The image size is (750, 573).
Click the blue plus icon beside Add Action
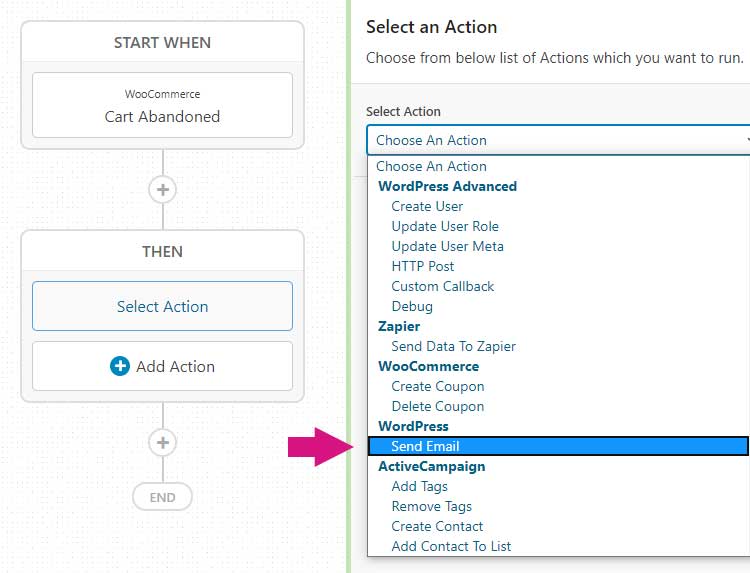[120, 366]
